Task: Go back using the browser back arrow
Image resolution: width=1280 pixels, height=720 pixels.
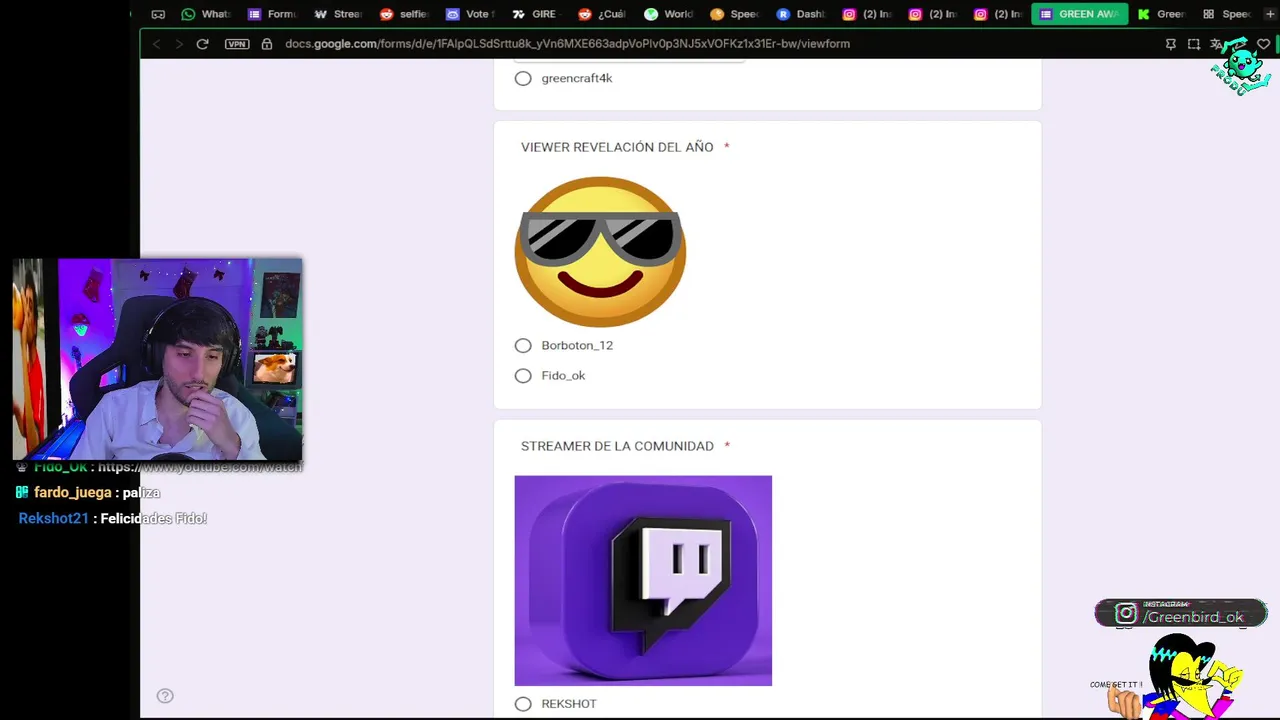Action: (x=156, y=44)
